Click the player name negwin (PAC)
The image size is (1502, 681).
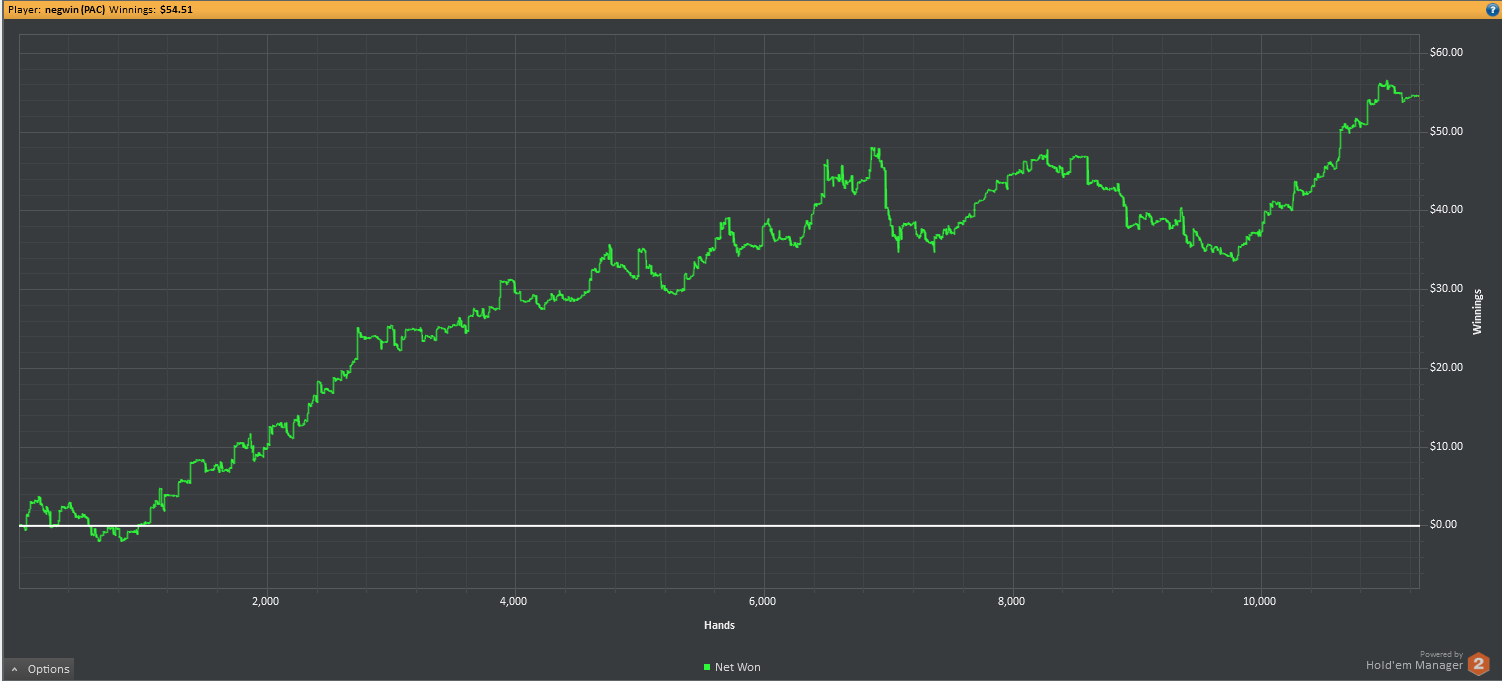click(x=75, y=8)
